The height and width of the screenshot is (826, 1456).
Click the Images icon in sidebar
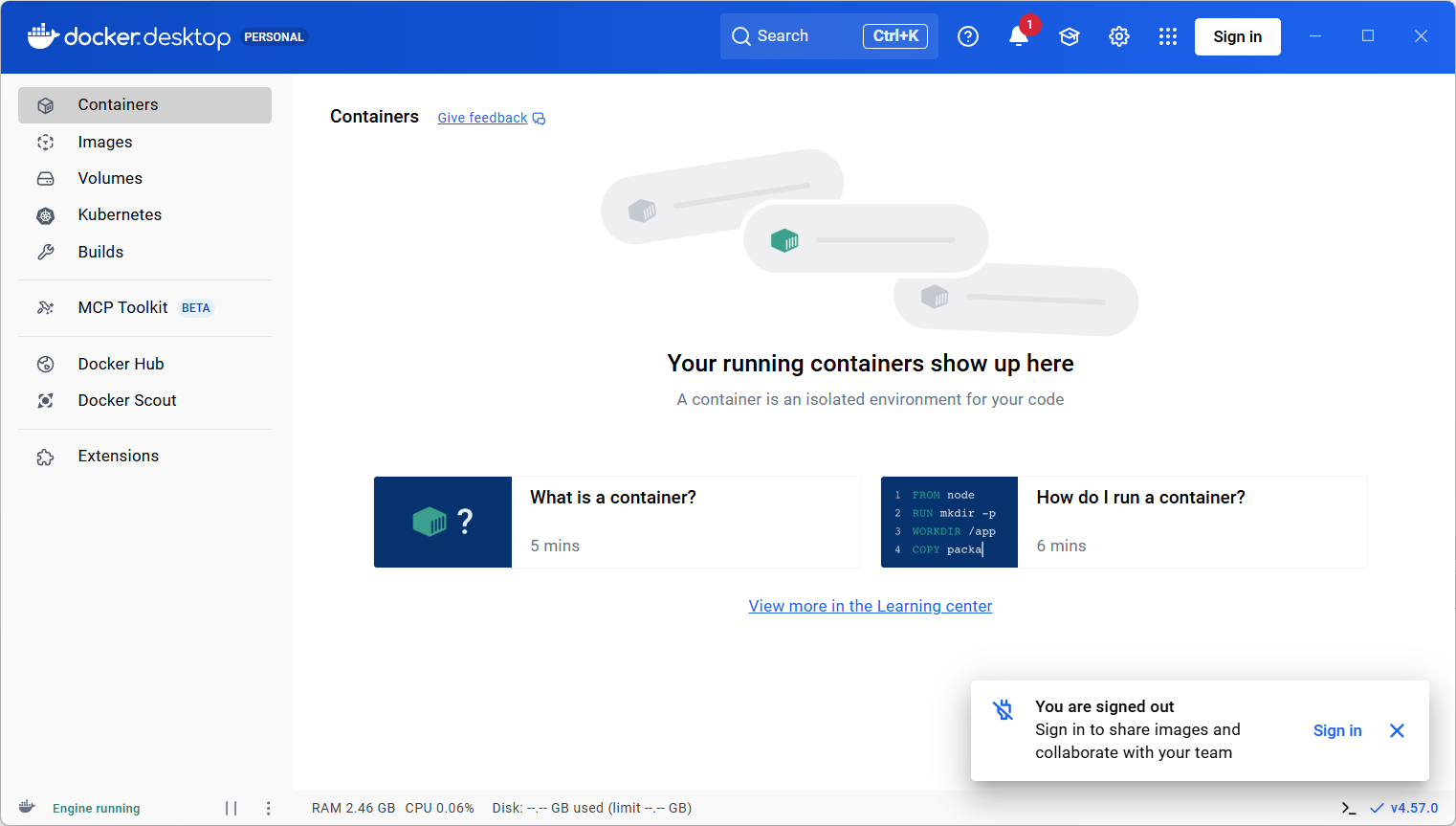(45, 142)
